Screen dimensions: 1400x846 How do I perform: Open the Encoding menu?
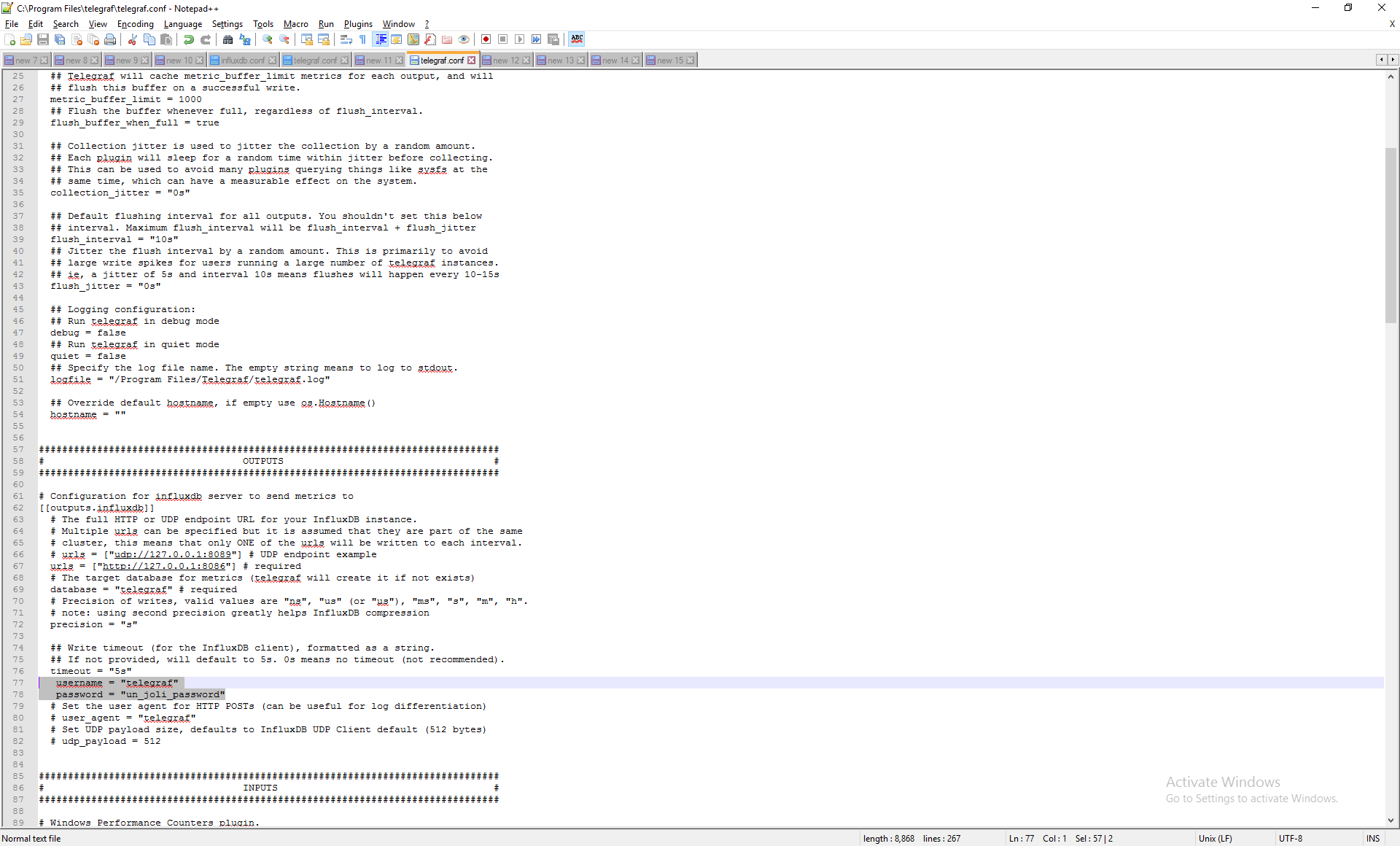(x=136, y=24)
